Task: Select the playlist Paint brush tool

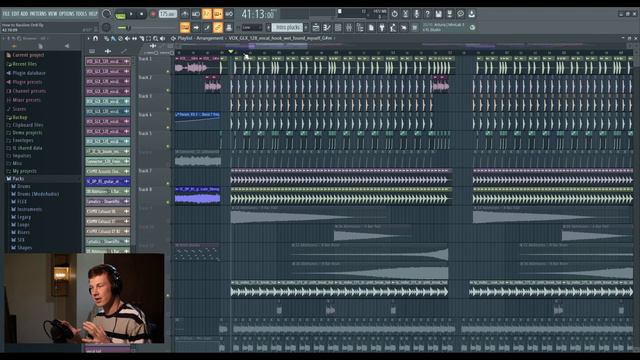Action: tap(113, 38)
